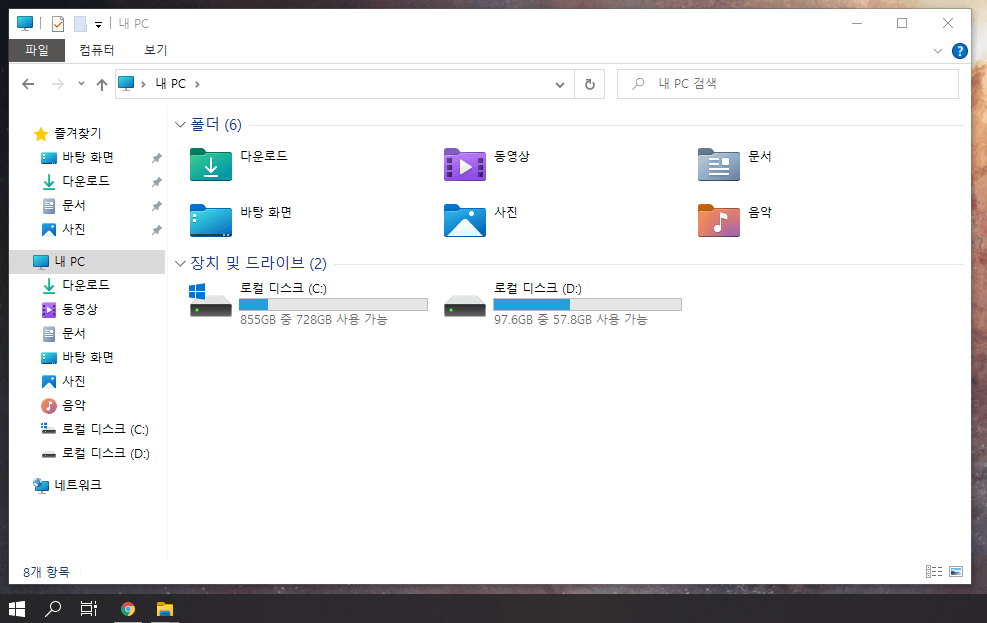Go up one level with up arrow
The height and width of the screenshot is (623, 987).
click(102, 84)
